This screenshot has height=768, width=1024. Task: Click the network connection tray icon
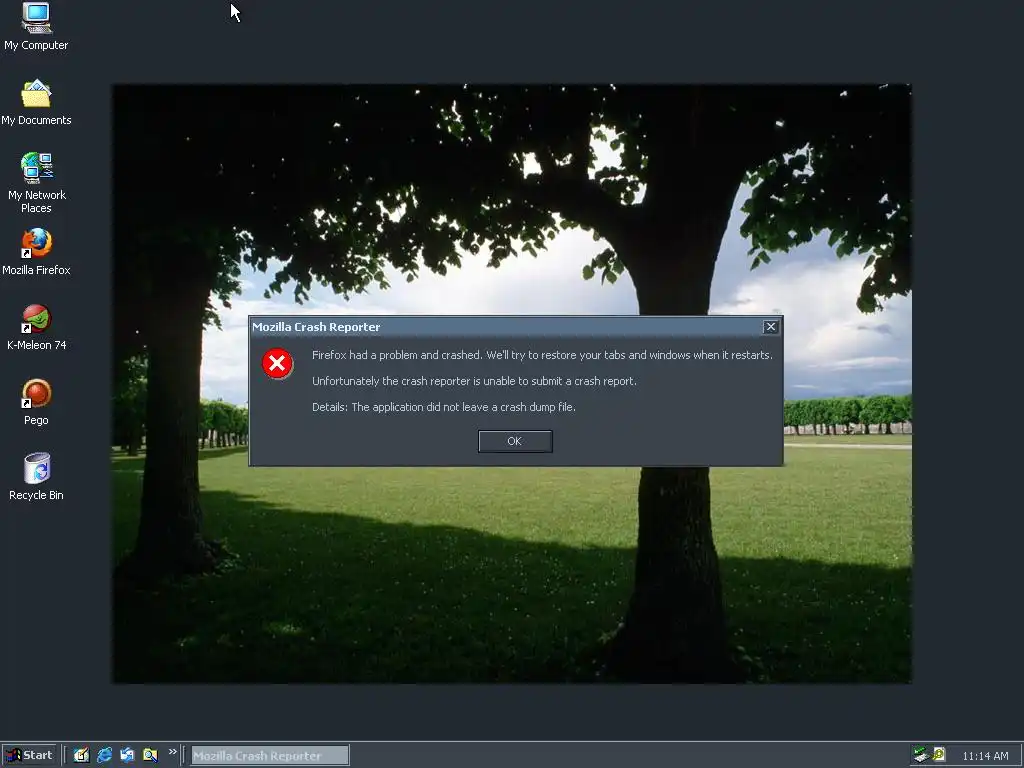(921, 755)
